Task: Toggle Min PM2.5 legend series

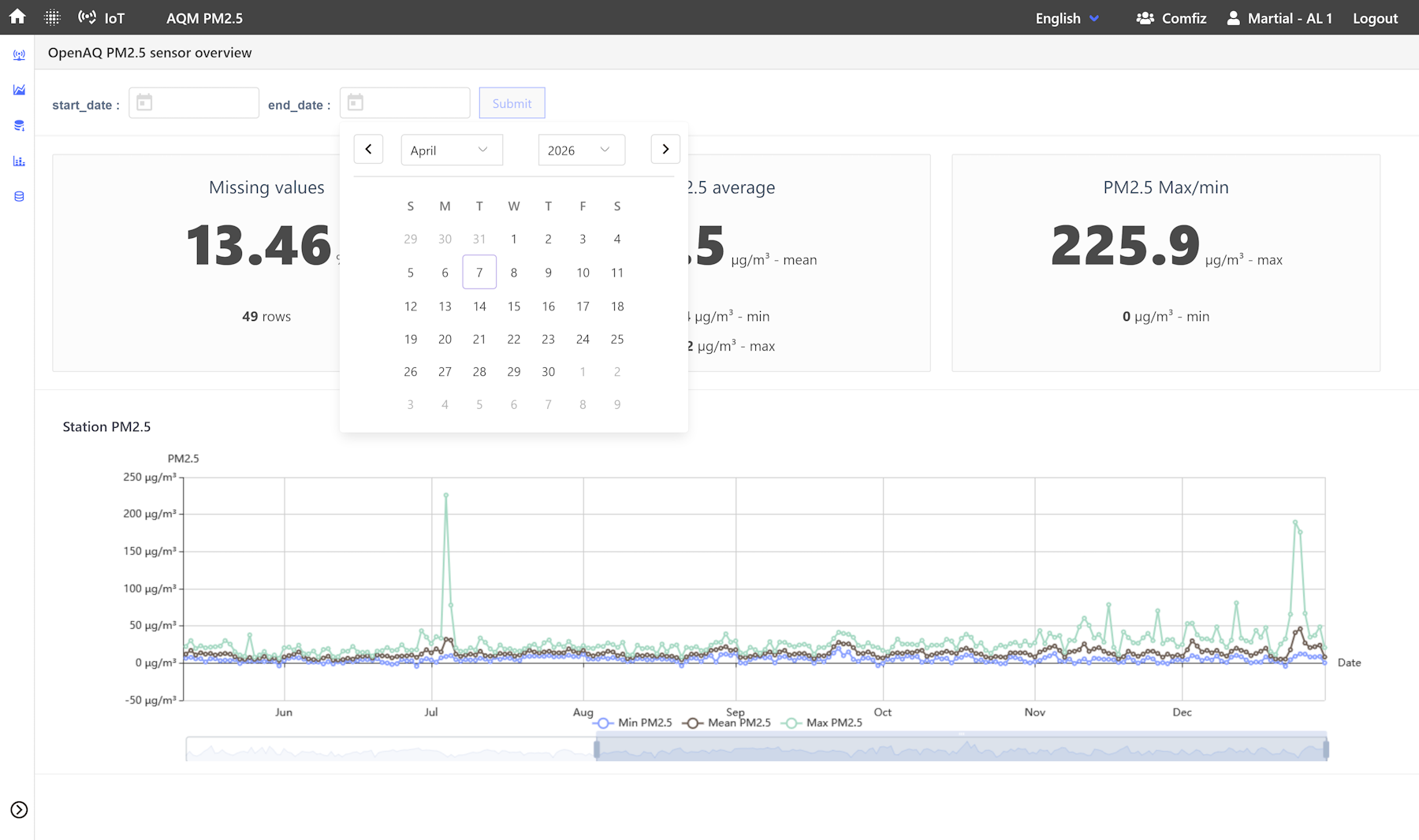Action: pos(634,723)
